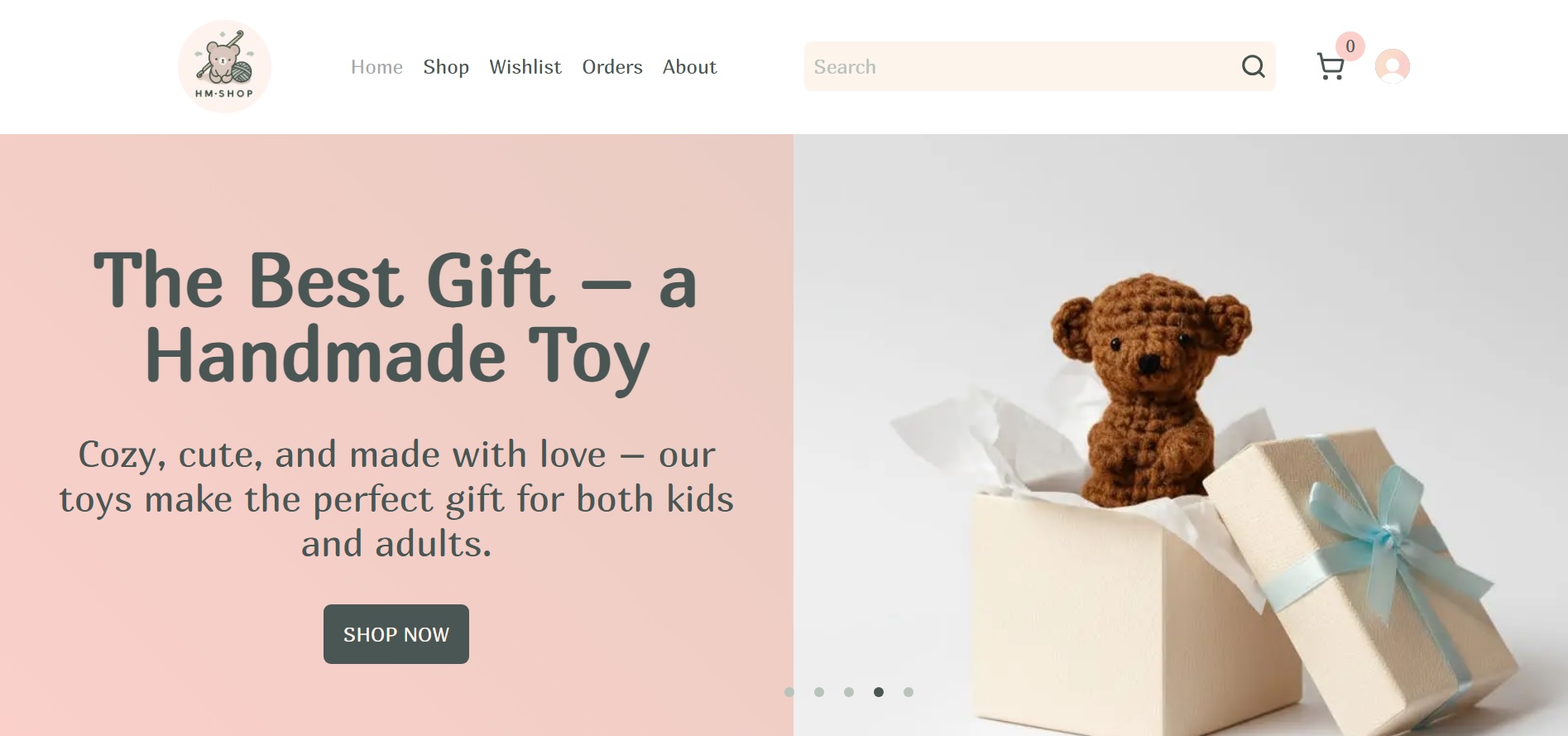Open the user profile avatar

[x=1393, y=66]
